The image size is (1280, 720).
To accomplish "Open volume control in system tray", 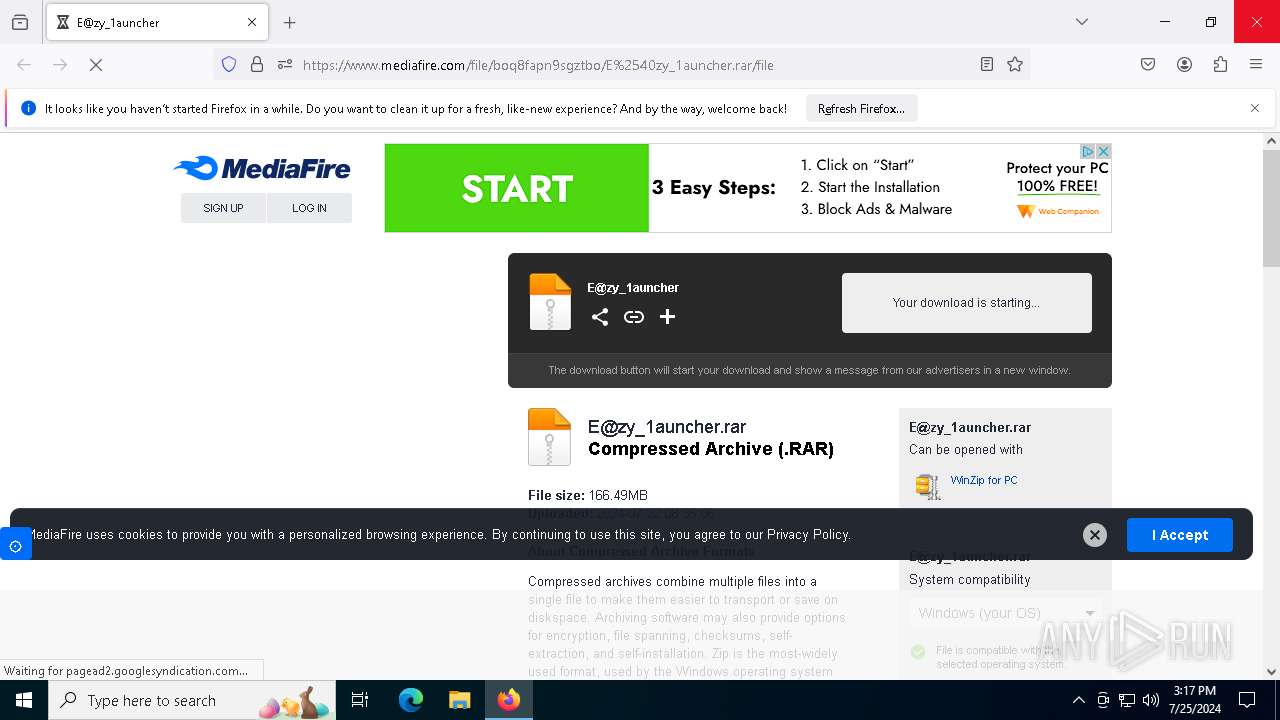I will 1151,700.
